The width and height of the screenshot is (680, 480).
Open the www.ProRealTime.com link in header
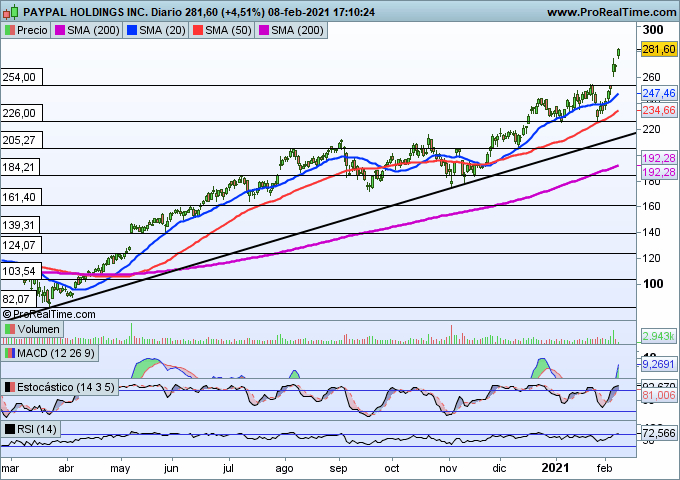(611, 12)
